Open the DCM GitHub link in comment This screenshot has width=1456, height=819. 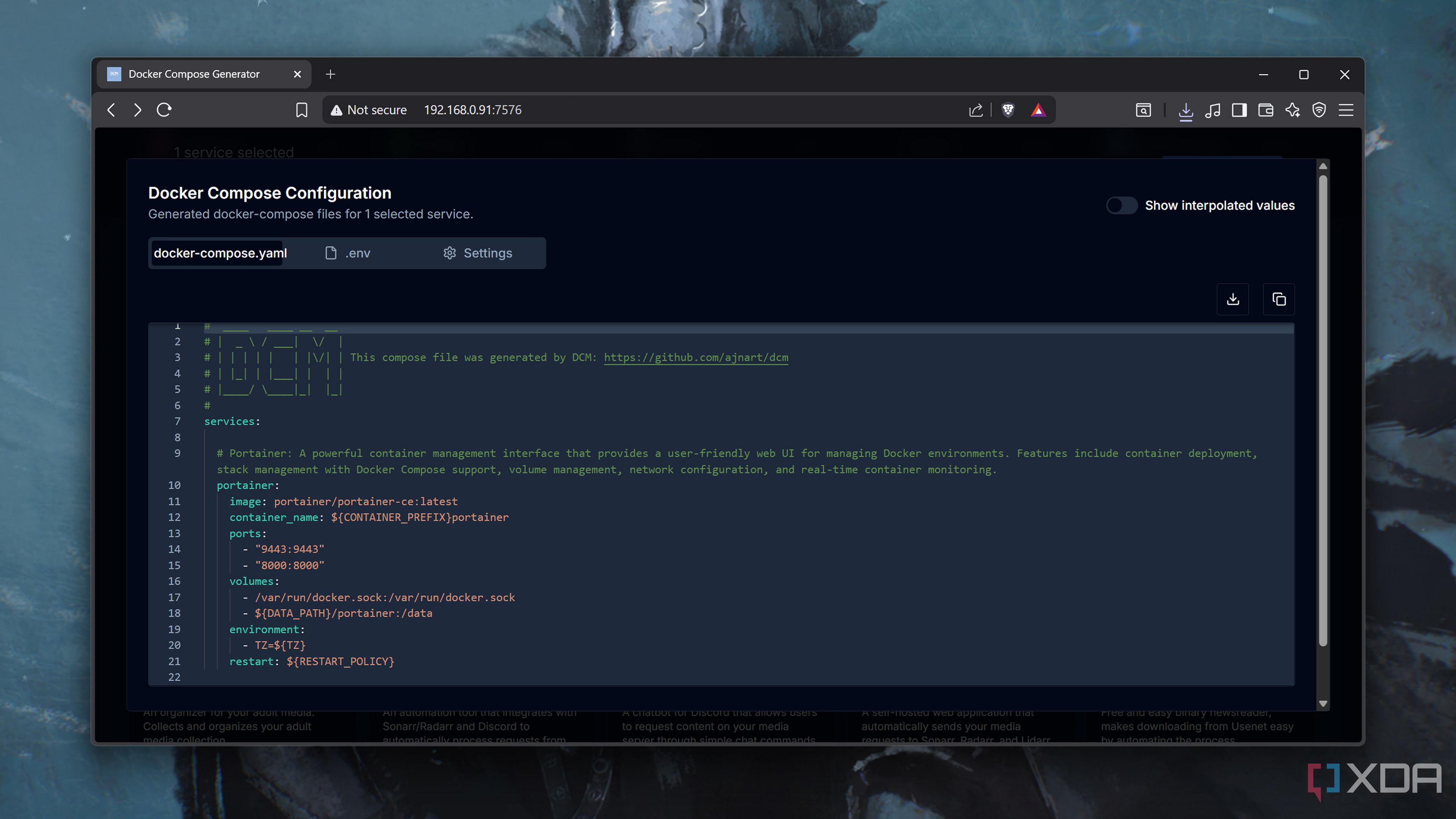696,357
